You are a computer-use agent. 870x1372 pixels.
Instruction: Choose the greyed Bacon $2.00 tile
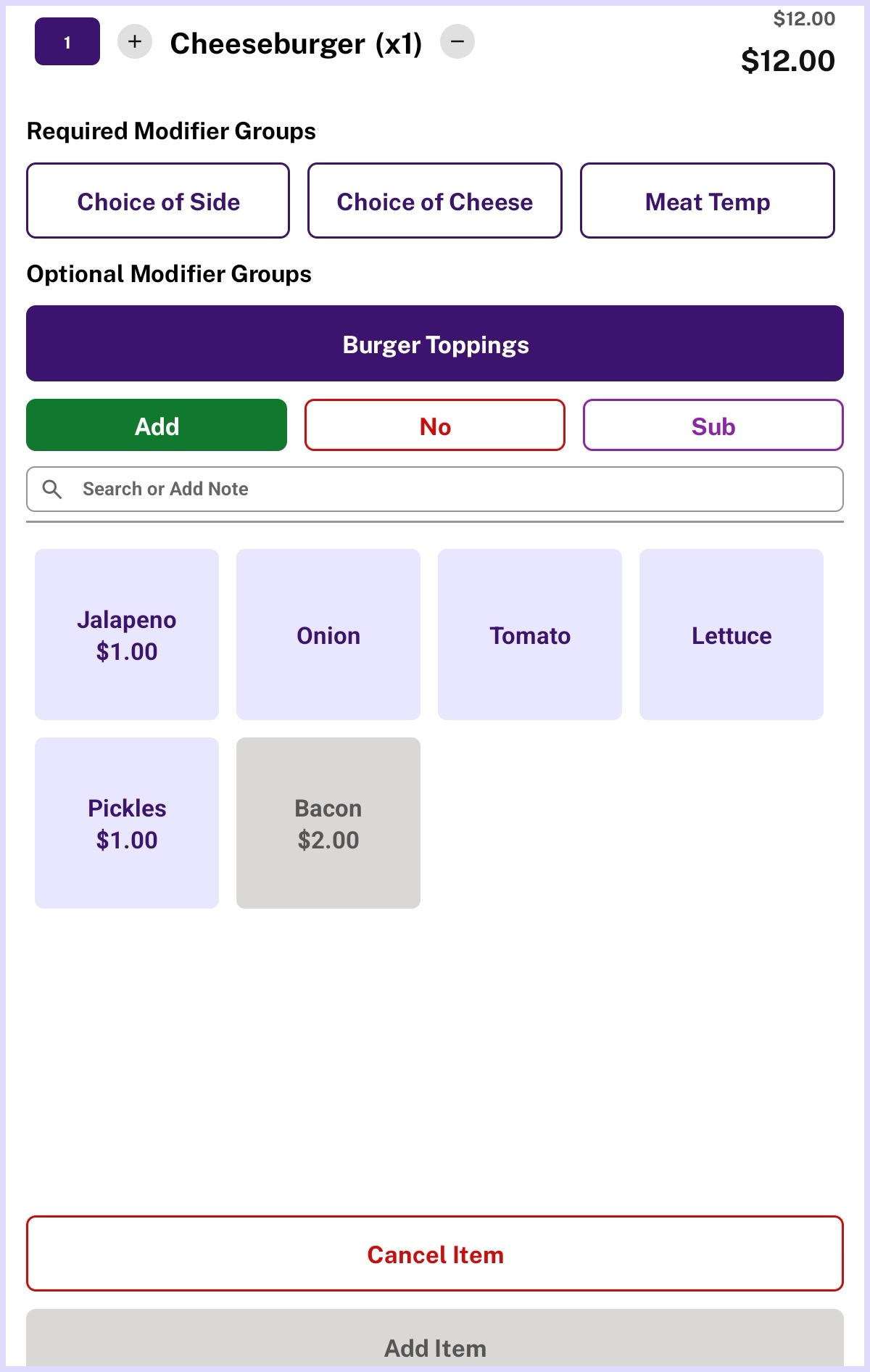[328, 823]
